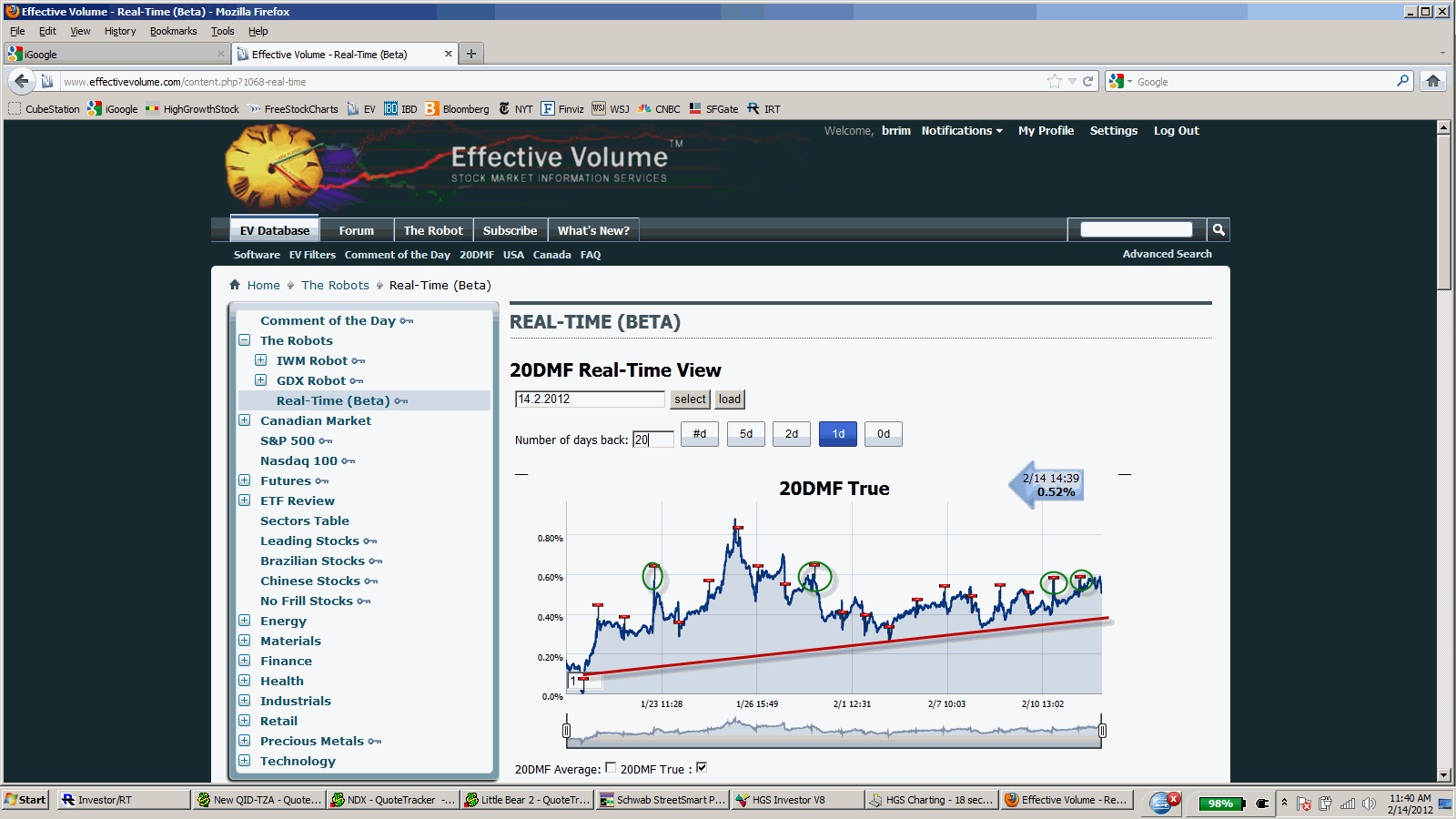The height and width of the screenshot is (819, 1456).
Task: Open the SFGate bookmark
Action: pos(713,108)
